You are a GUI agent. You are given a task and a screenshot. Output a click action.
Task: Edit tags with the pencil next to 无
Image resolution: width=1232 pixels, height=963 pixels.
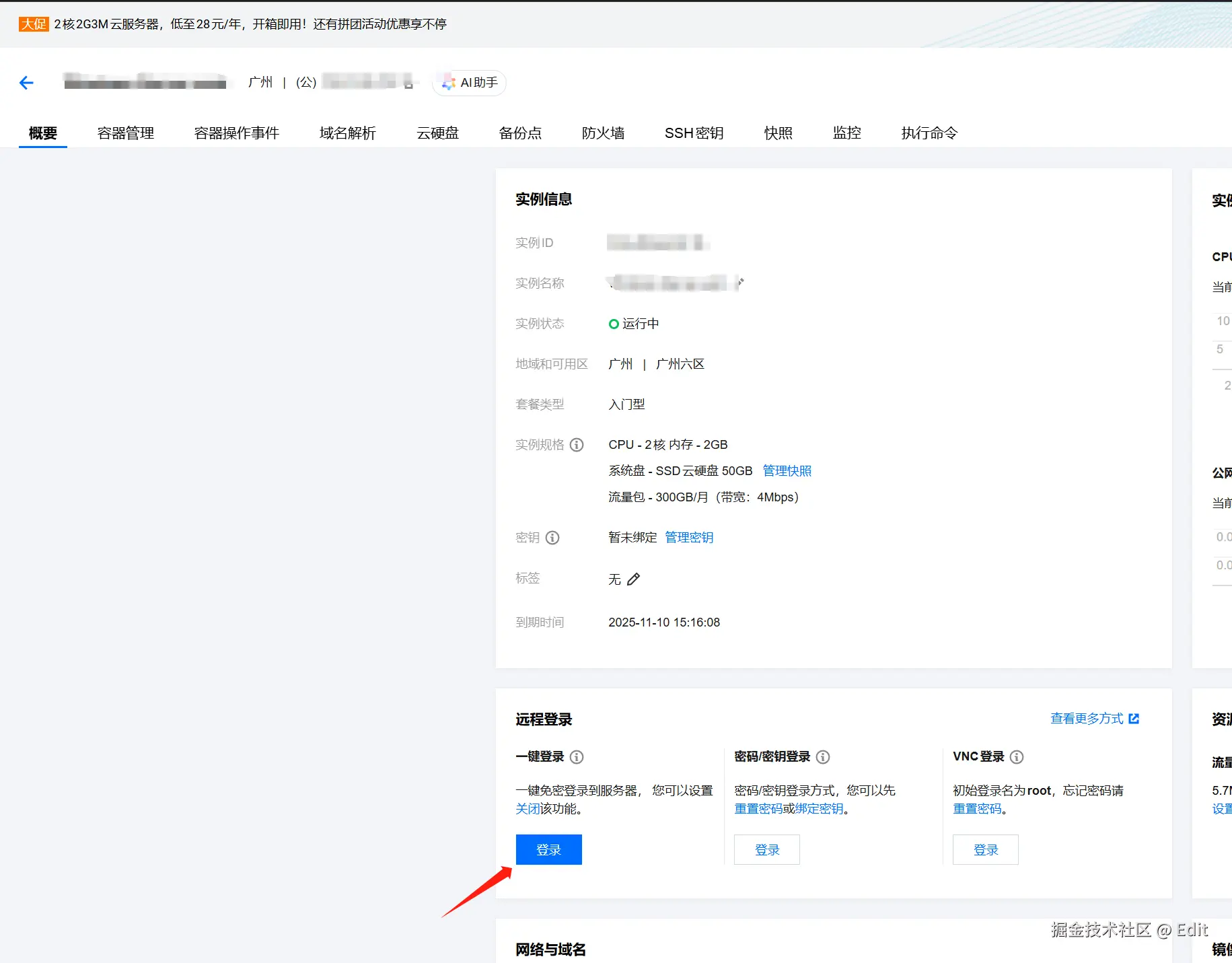tap(633, 579)
